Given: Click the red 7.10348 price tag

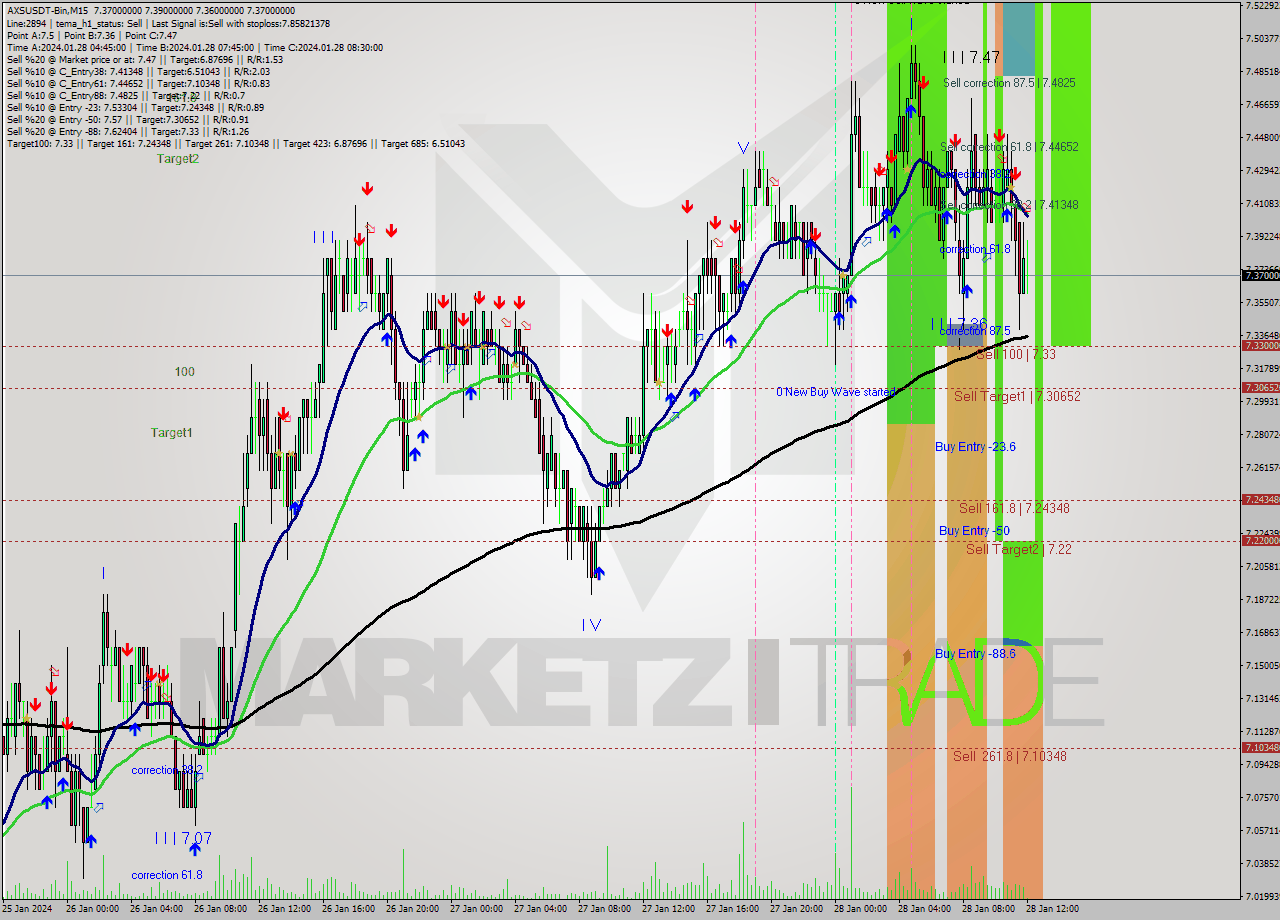Looking at the screenshot, I should point(1260,747).
